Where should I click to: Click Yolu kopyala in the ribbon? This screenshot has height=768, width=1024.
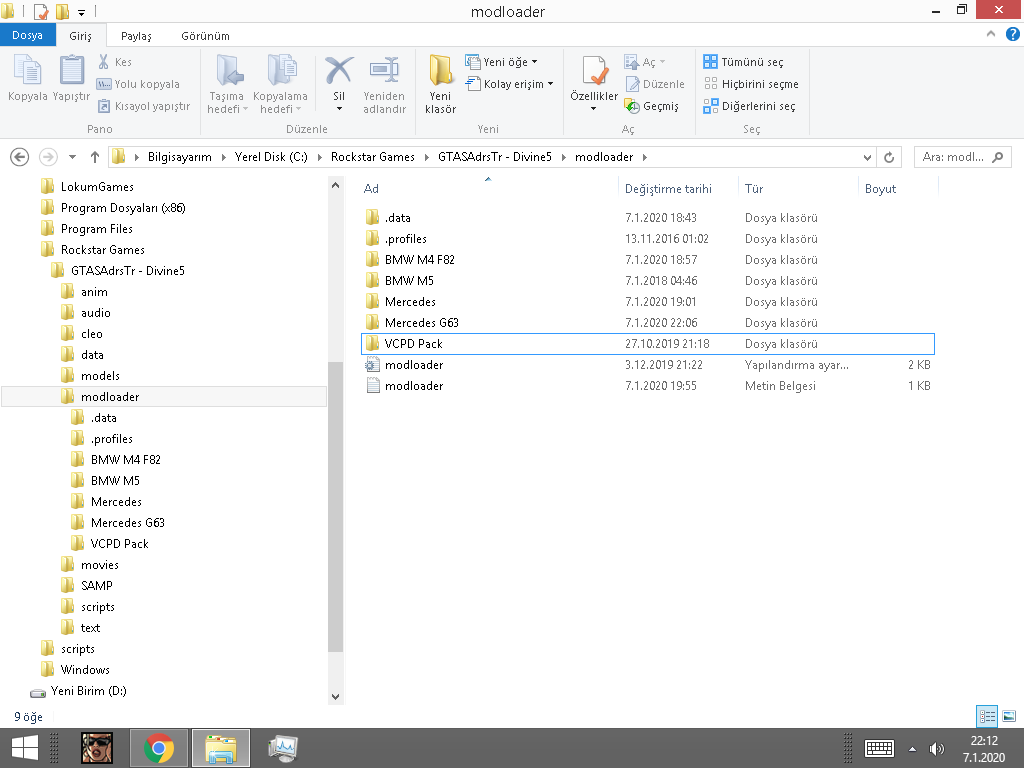[x=138, y=84]
